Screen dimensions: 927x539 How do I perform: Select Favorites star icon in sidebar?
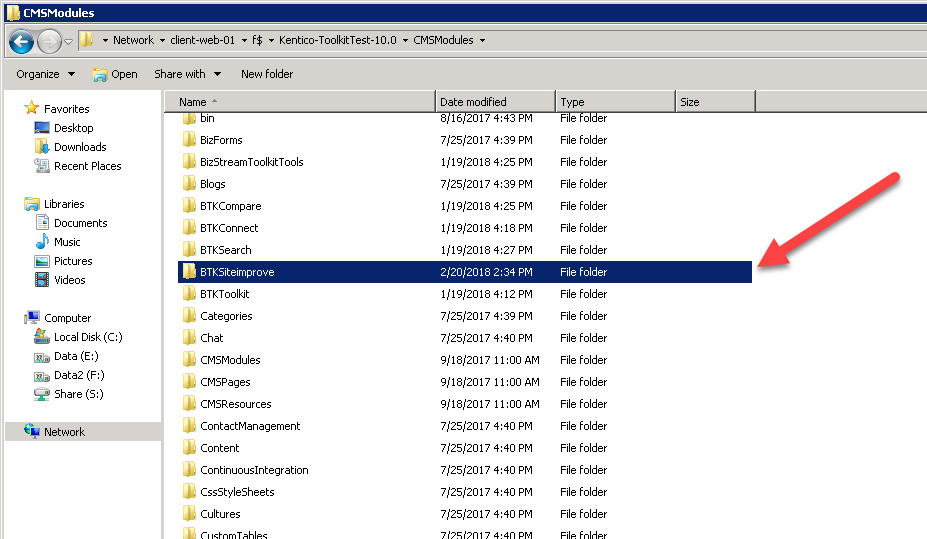click(31, 108)
